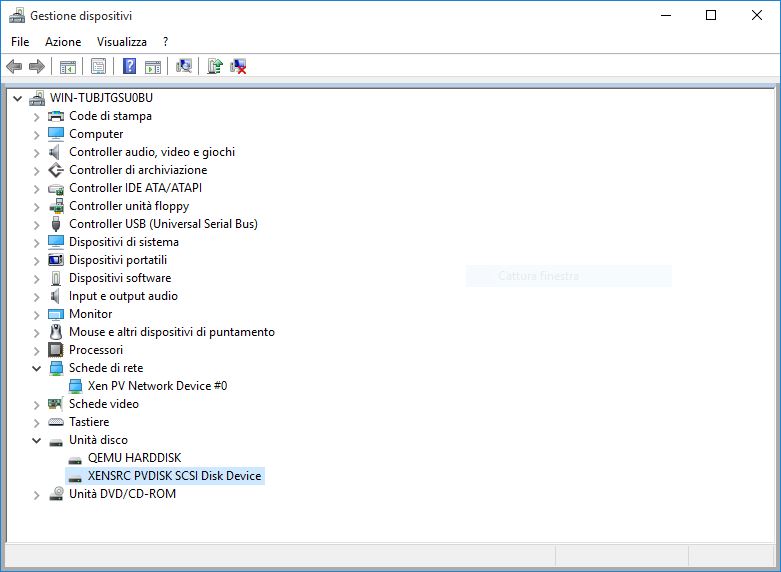Expand the Controller USB node

37,224
